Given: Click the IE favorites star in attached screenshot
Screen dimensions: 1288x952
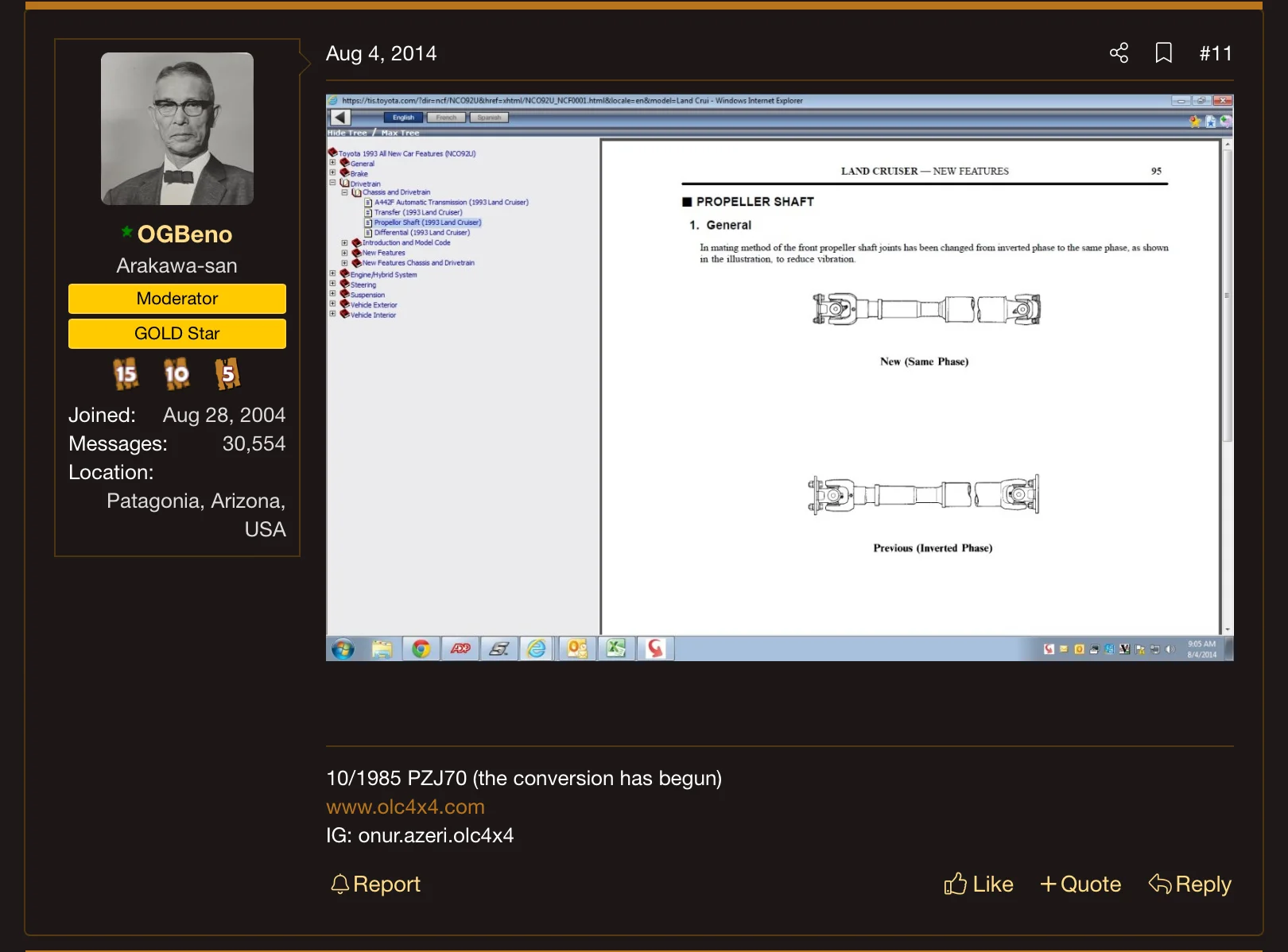Looking at the screenshot, I should 1195,122.
